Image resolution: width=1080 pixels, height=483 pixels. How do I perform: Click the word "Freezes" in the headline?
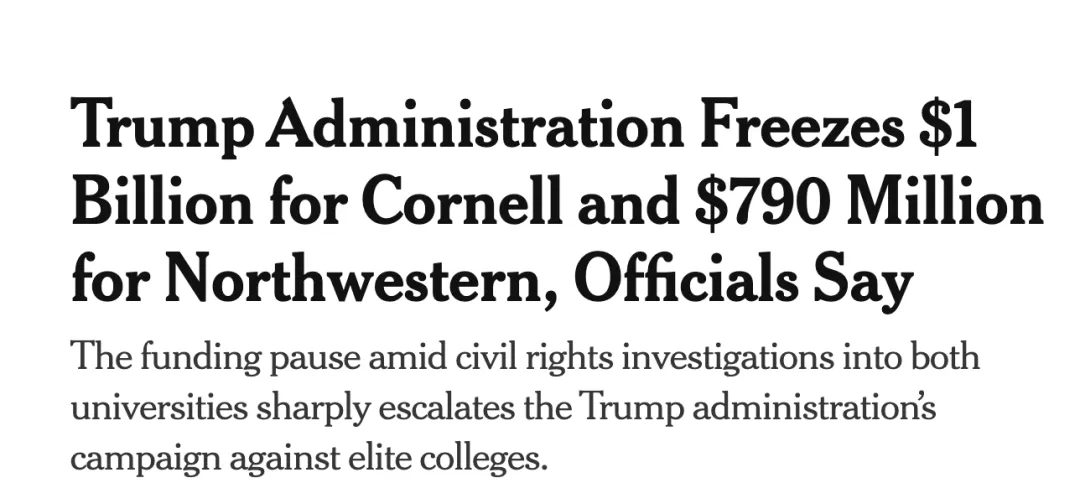[802, 124]
